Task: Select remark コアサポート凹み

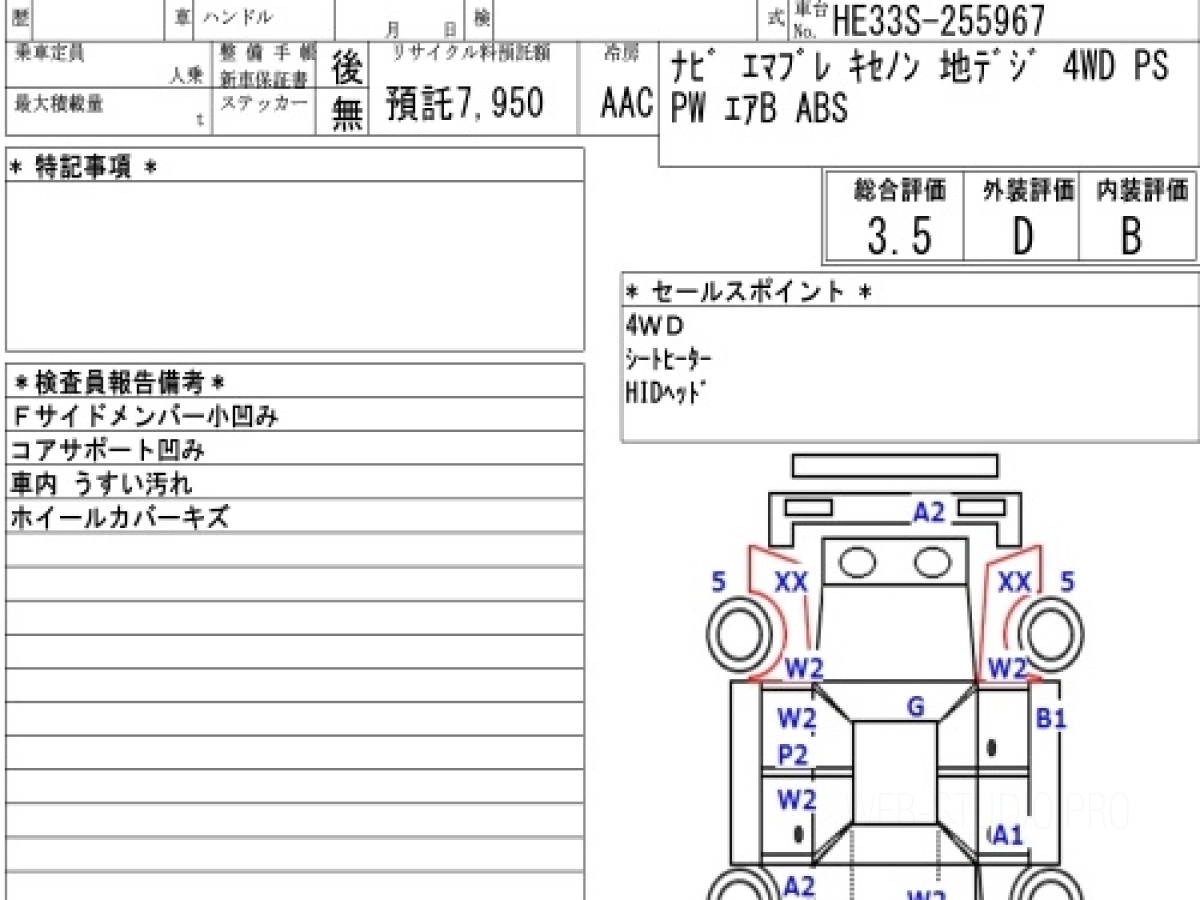Action: pos(108,450)
